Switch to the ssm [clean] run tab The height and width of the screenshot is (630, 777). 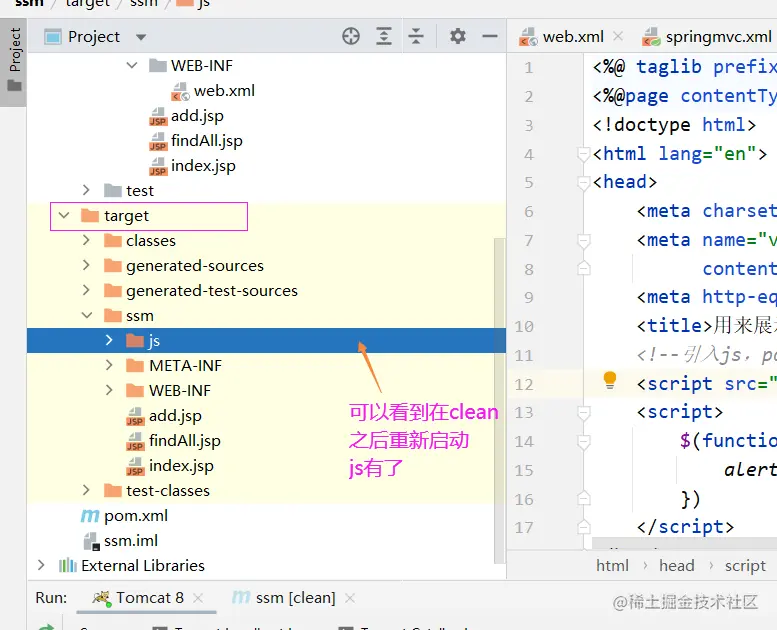[x=284, y=598]
